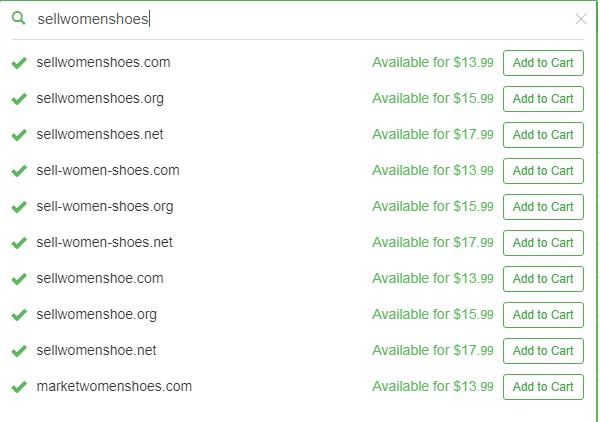The width and height of the screenshot is (600, 422).
Task: Click the checkmark next to sell-women-shoes.net
Action: 19,243
